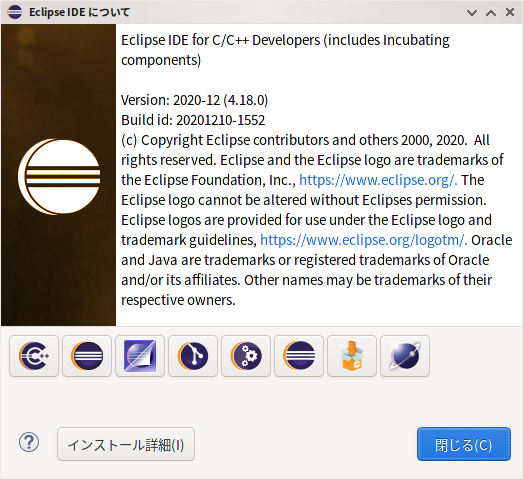Click the Eclipse logo button beside the orange box icon
The width and height of the screenshot is (523, 479).
tap(299, 356)
